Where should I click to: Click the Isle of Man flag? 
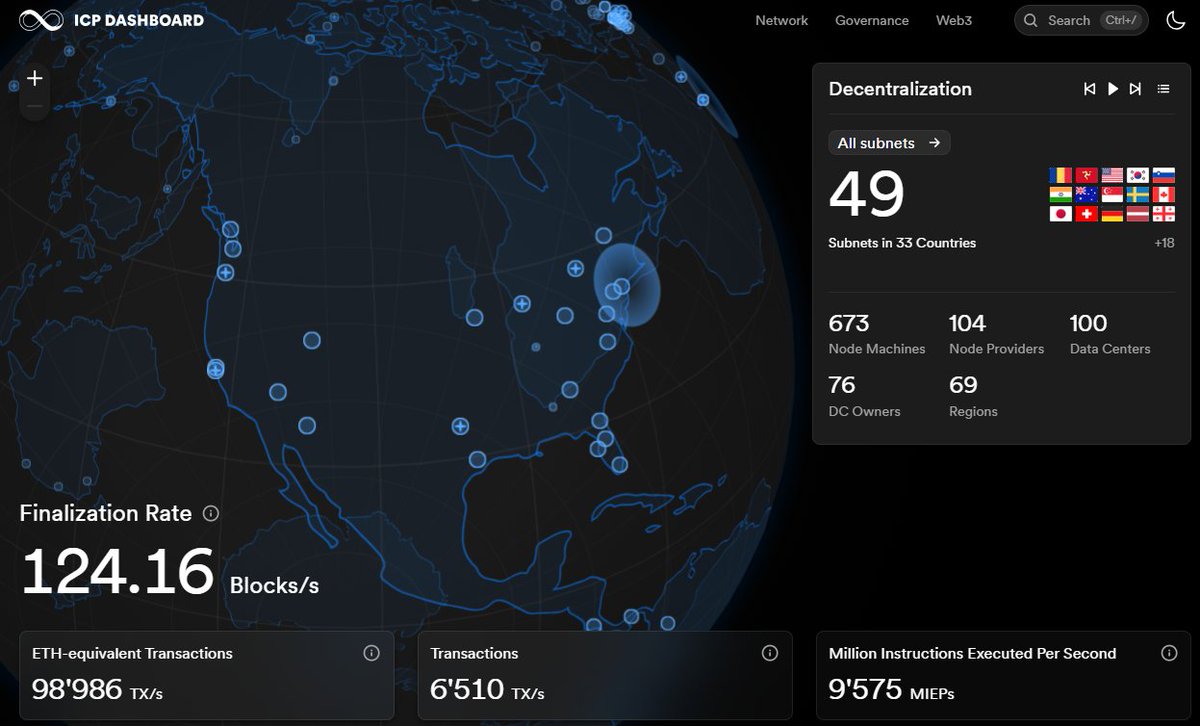coord(1087,175)
